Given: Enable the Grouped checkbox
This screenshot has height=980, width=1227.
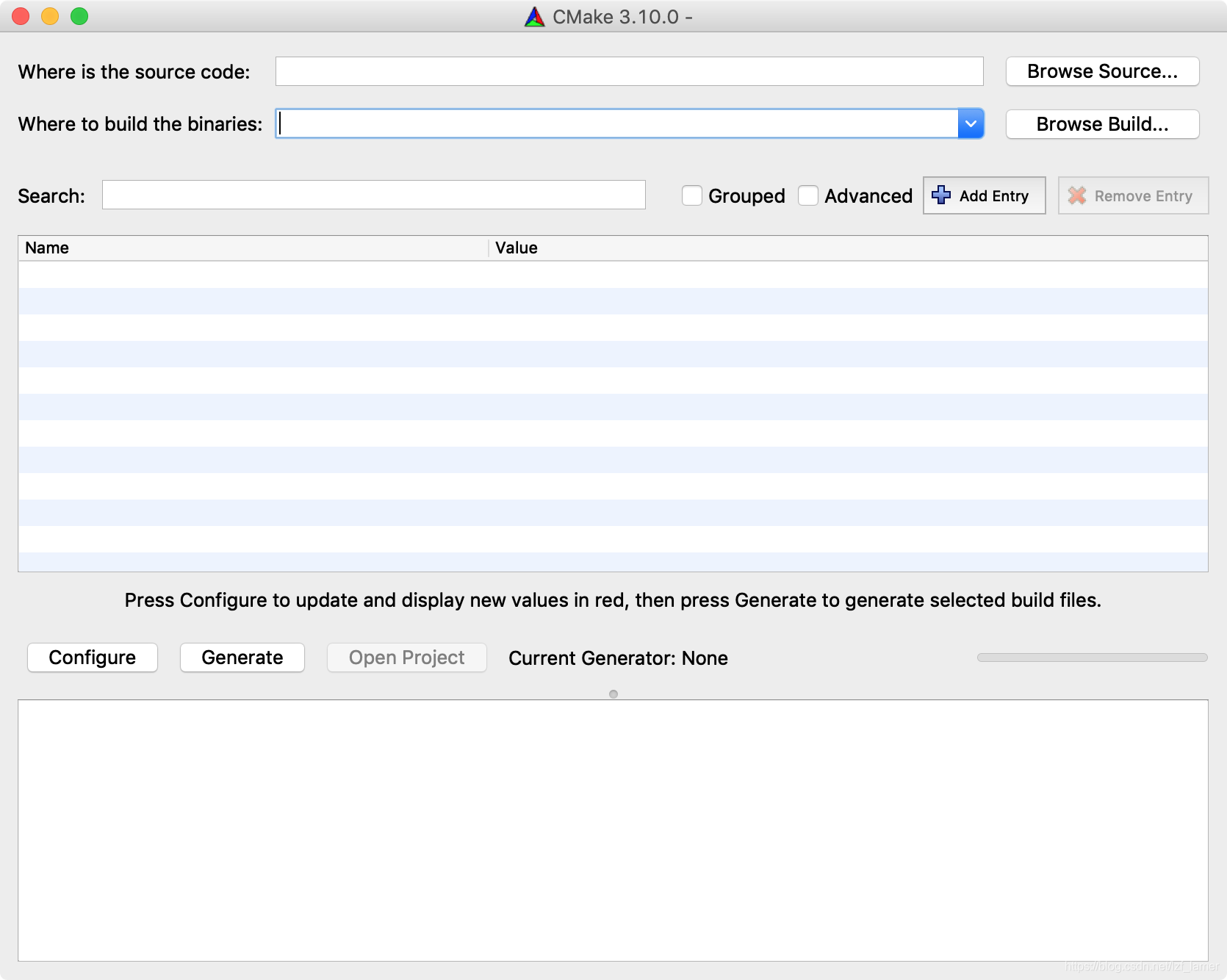Looking at the screenshot, I should (x=692, y=195).
